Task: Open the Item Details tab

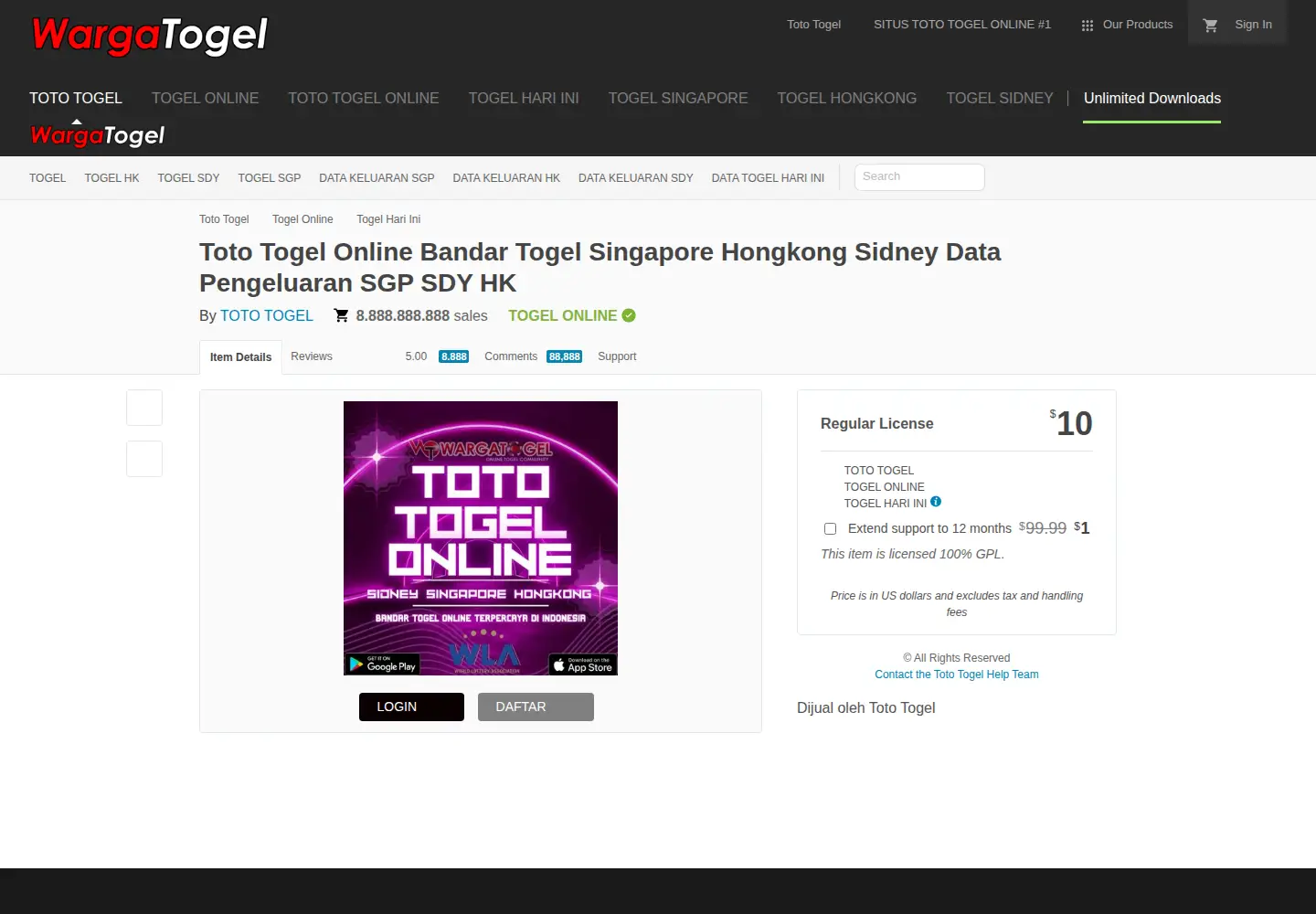Action: [240, 357]
